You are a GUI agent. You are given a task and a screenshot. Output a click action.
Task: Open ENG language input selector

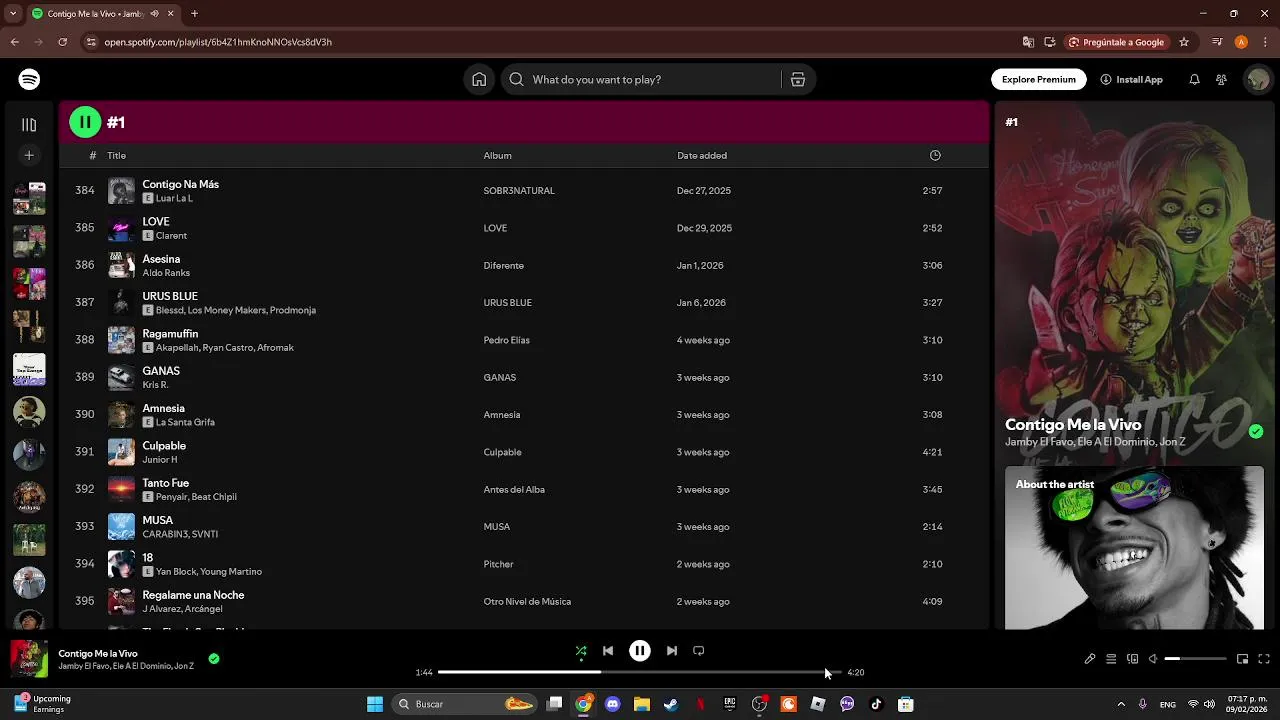click(x=1167, y=704)
